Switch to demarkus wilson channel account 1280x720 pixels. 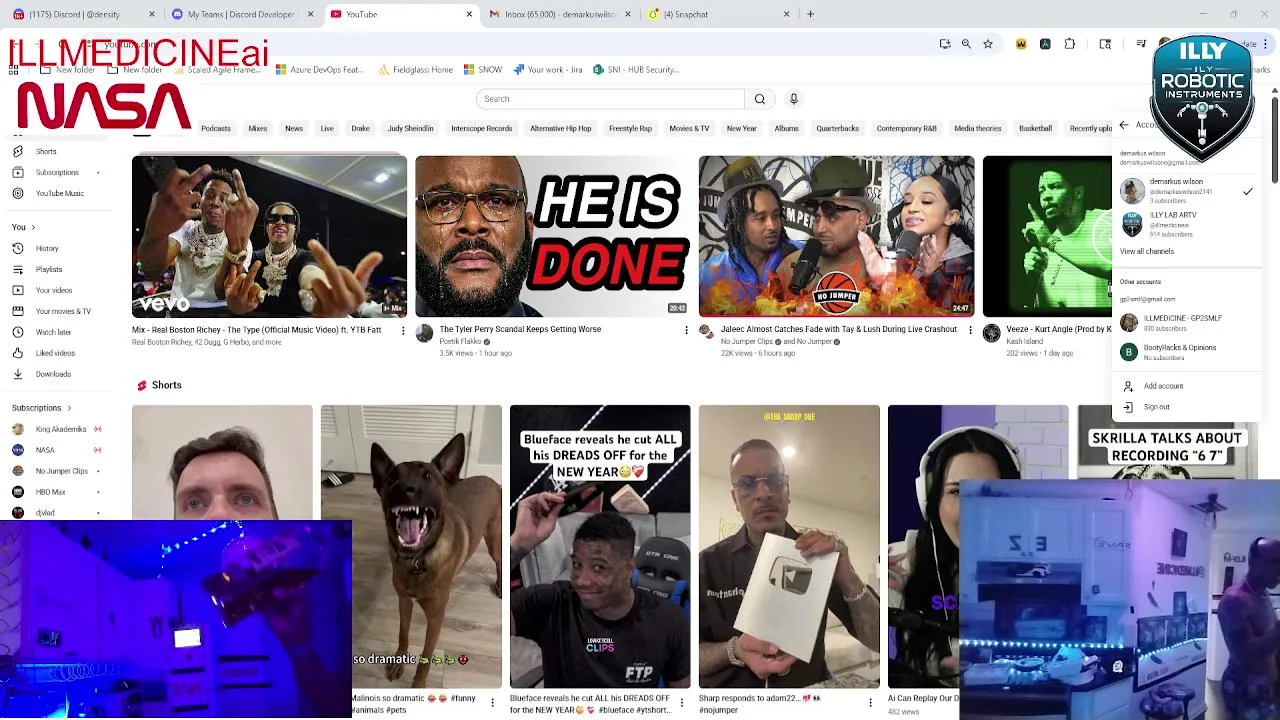[x=1186, y=191]
